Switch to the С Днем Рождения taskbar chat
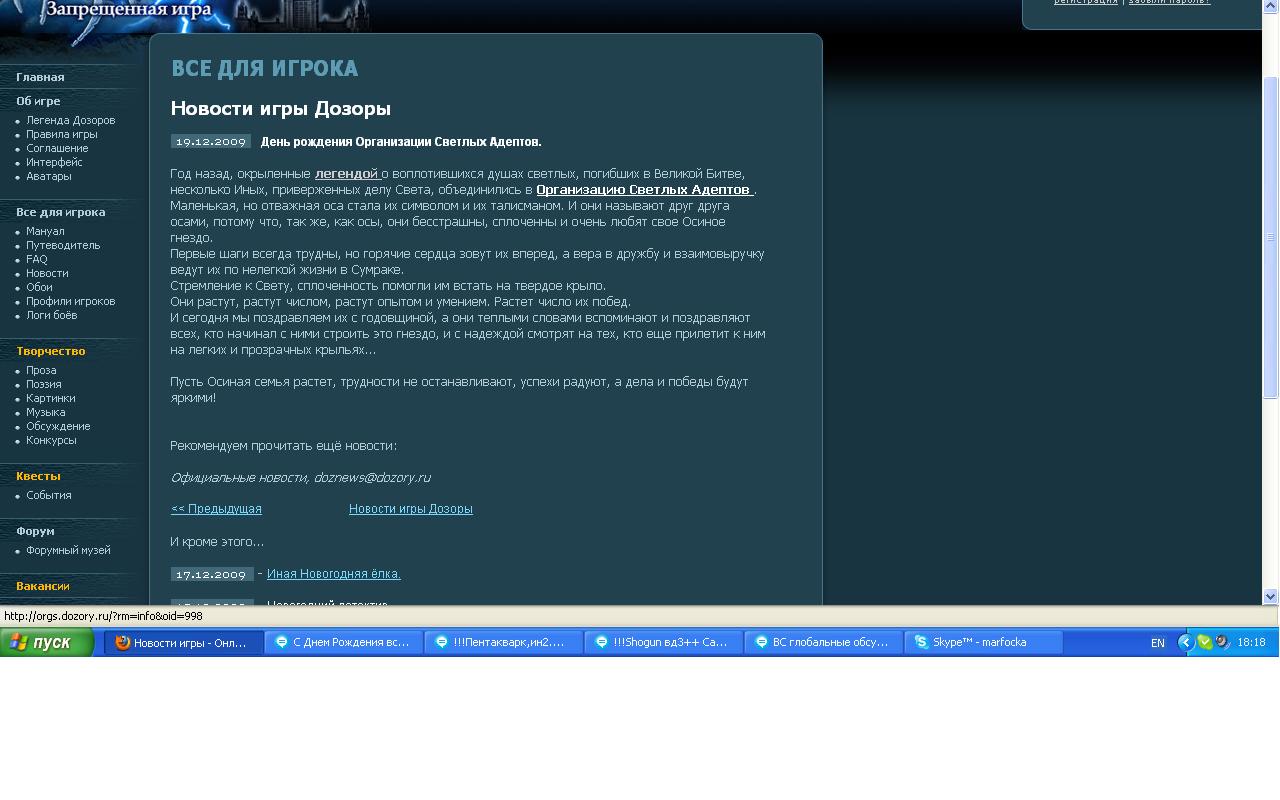This screenshot has height=800, width=1280. (x=344, y=643)
